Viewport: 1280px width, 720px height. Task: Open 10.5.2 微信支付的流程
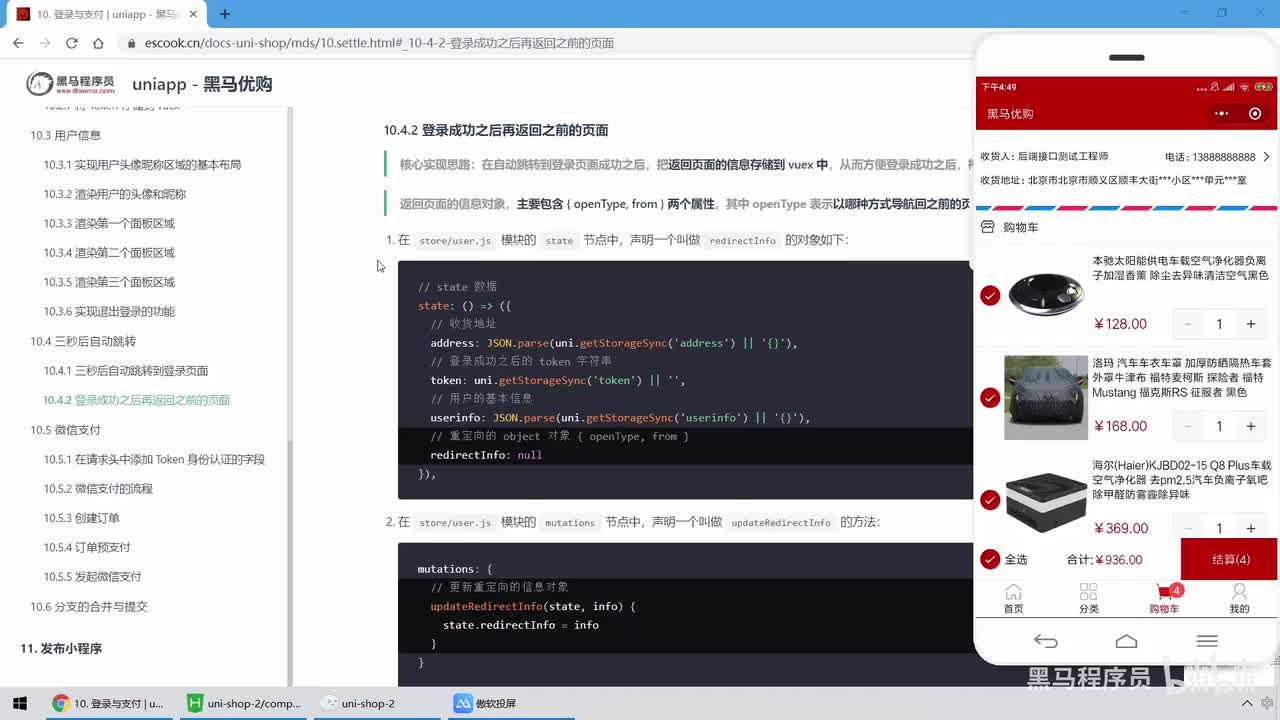(98, 489)
